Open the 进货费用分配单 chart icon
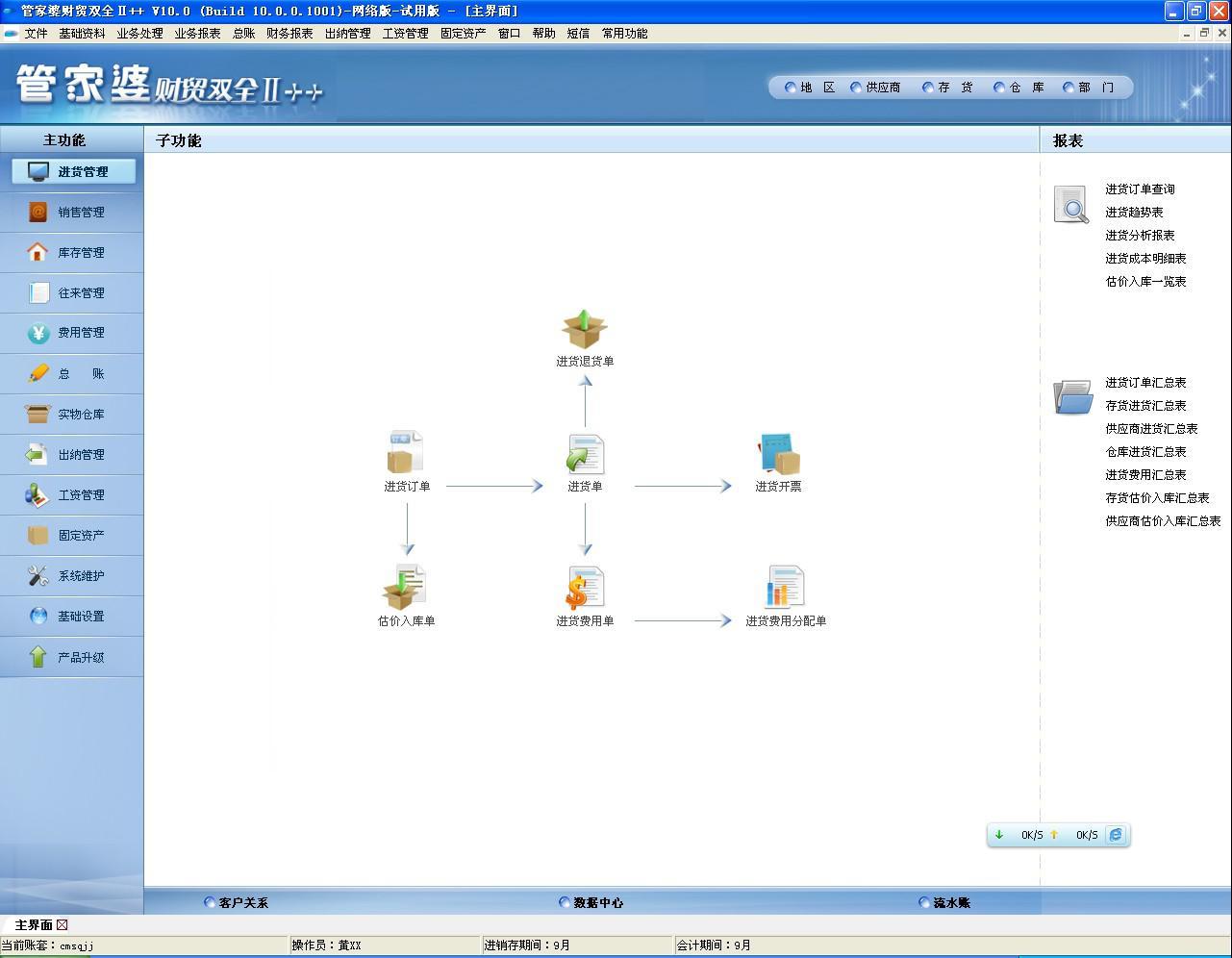Image resolution: width=1232 pixels, height=958 pixels. point(785,588)
